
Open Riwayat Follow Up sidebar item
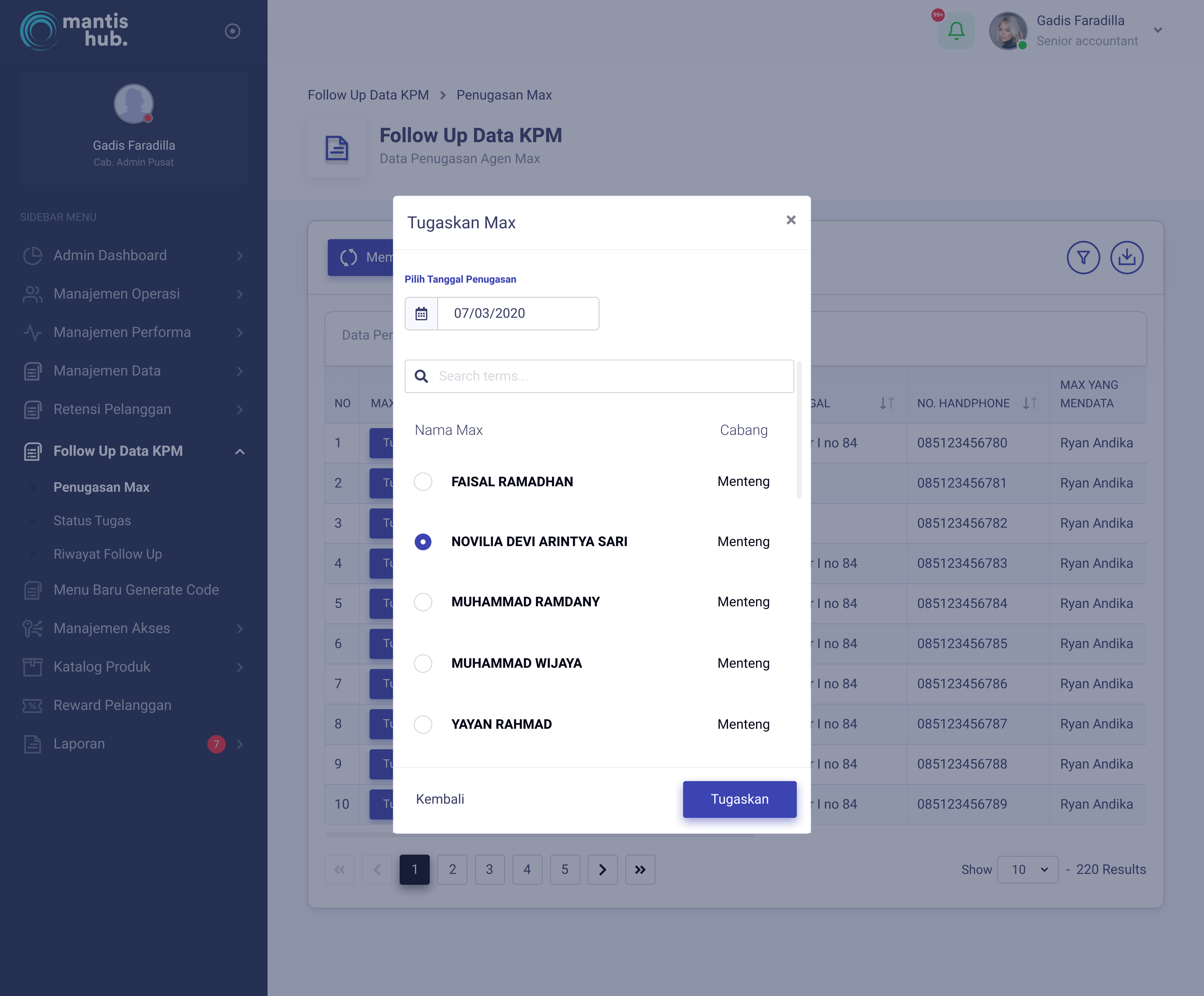[x=107, y=554]
